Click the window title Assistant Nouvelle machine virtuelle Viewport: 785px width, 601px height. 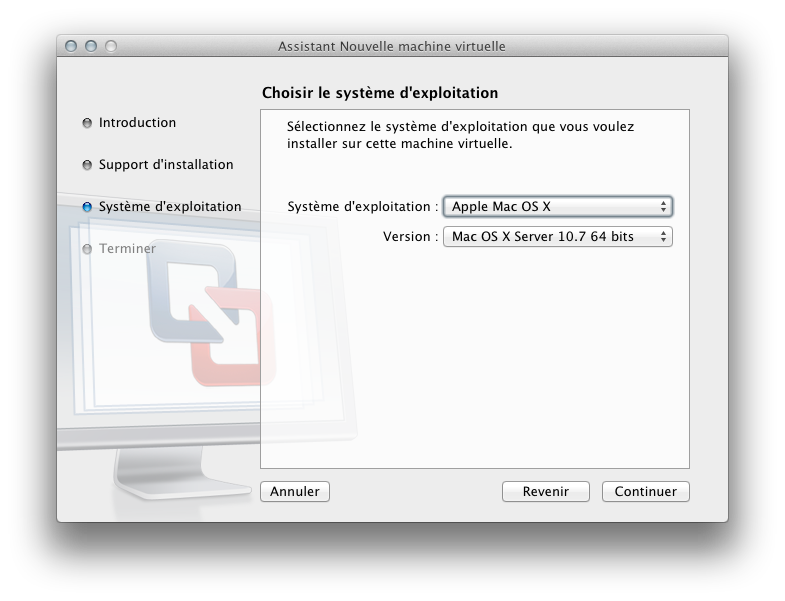tap(391, 47)
